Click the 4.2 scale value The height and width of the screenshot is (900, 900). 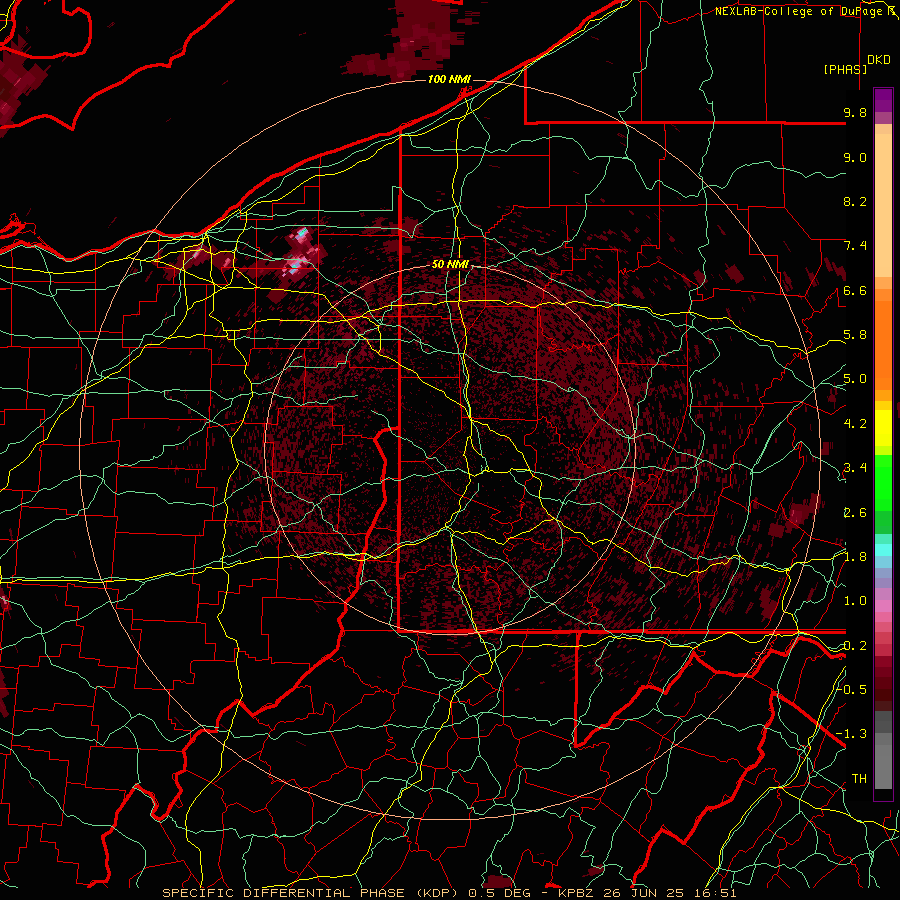click(855, 424)
